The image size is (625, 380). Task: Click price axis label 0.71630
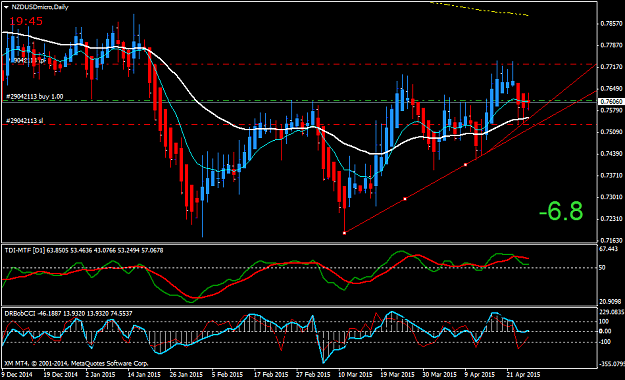611,240
